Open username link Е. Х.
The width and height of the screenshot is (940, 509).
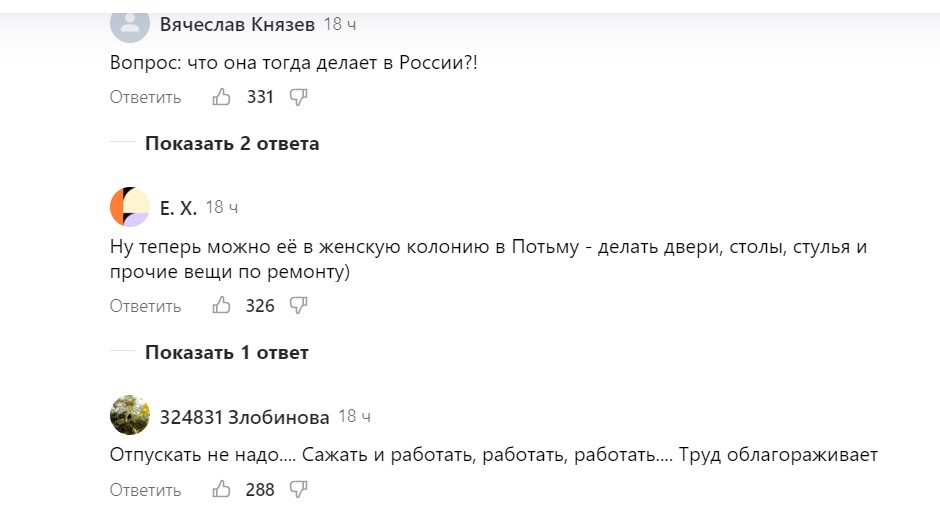point(178,208)
